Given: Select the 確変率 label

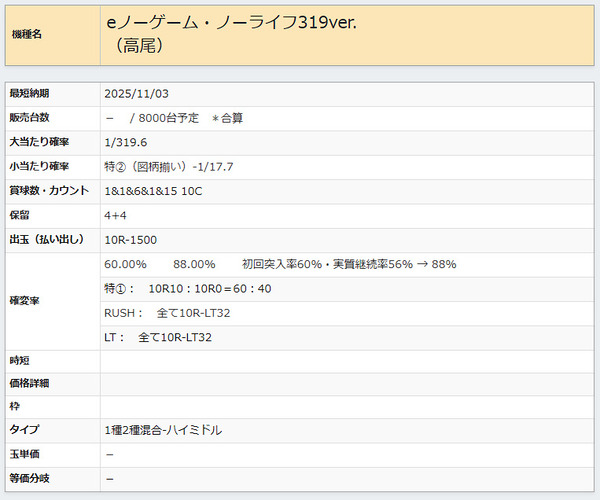Looking at the screenshot, I should click(x=24, y=301).
